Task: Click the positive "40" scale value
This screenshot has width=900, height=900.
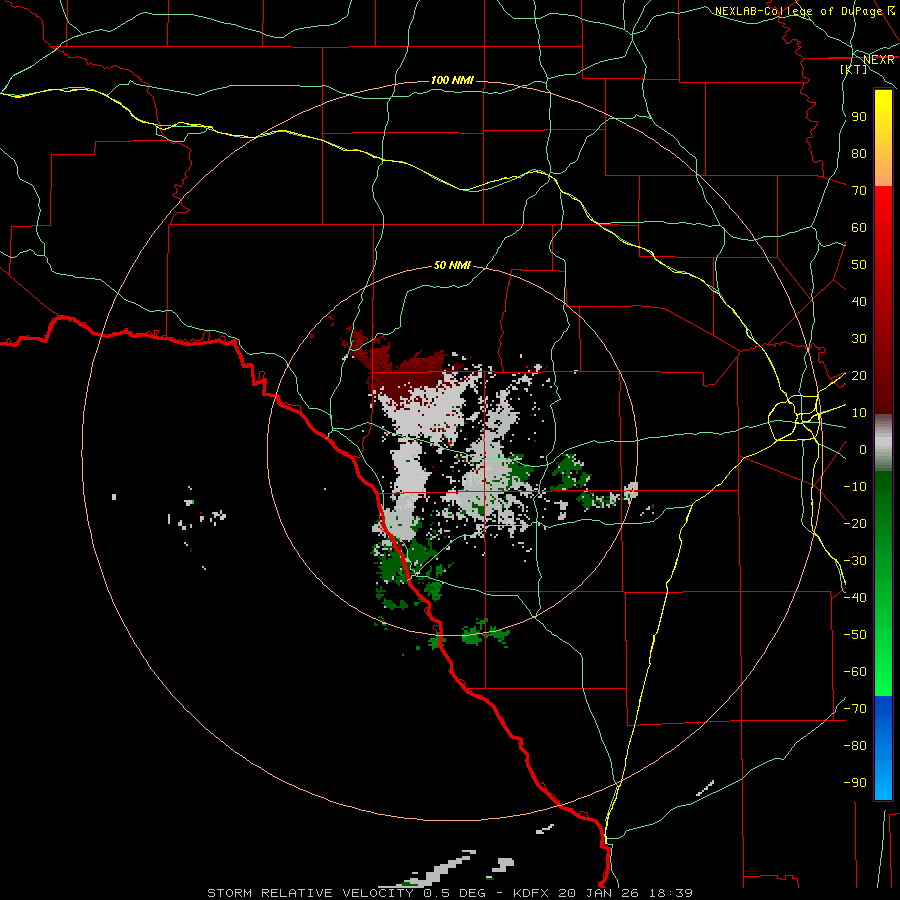Action: [x=859, y=302]
